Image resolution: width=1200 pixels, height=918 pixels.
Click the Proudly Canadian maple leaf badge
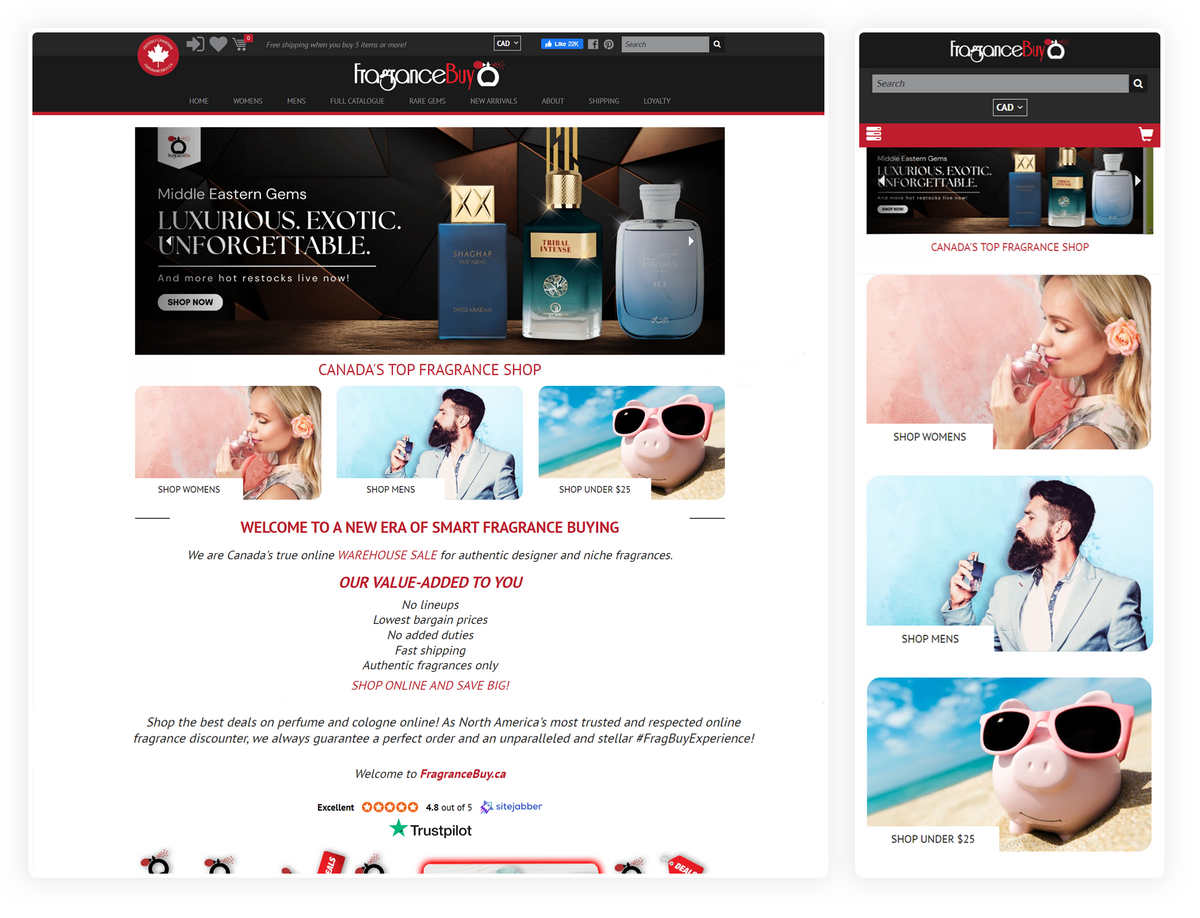[157, 55]
